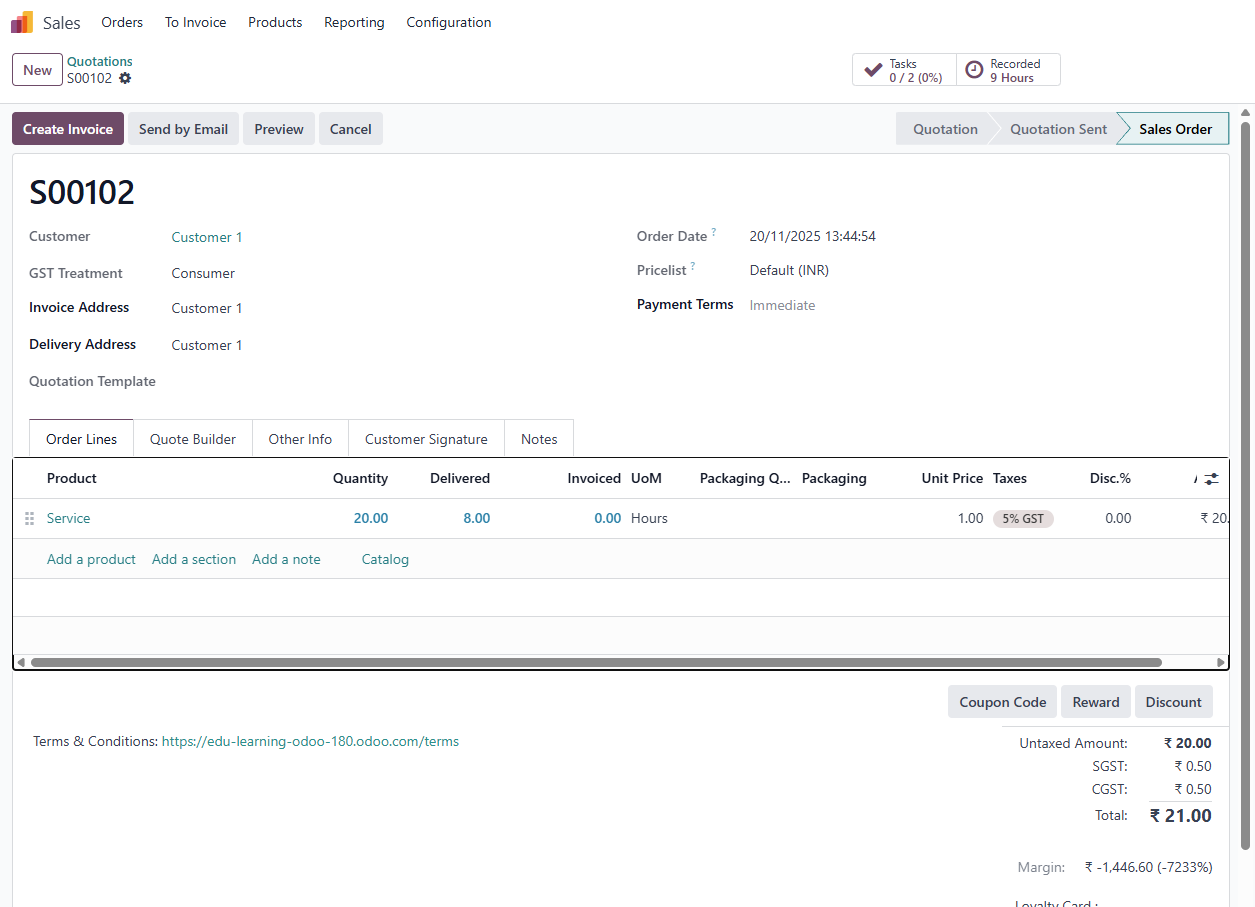
Task: Grab the drag handle on Service line
Action: [x=29, y=518]
